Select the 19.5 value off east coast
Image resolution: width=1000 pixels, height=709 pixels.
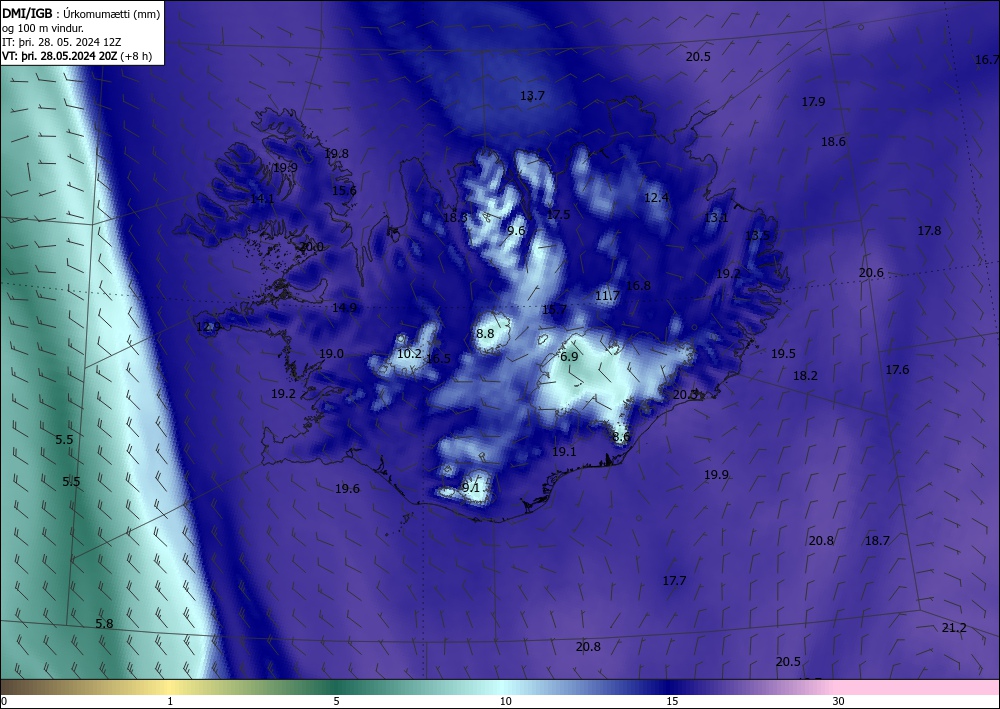783,354
